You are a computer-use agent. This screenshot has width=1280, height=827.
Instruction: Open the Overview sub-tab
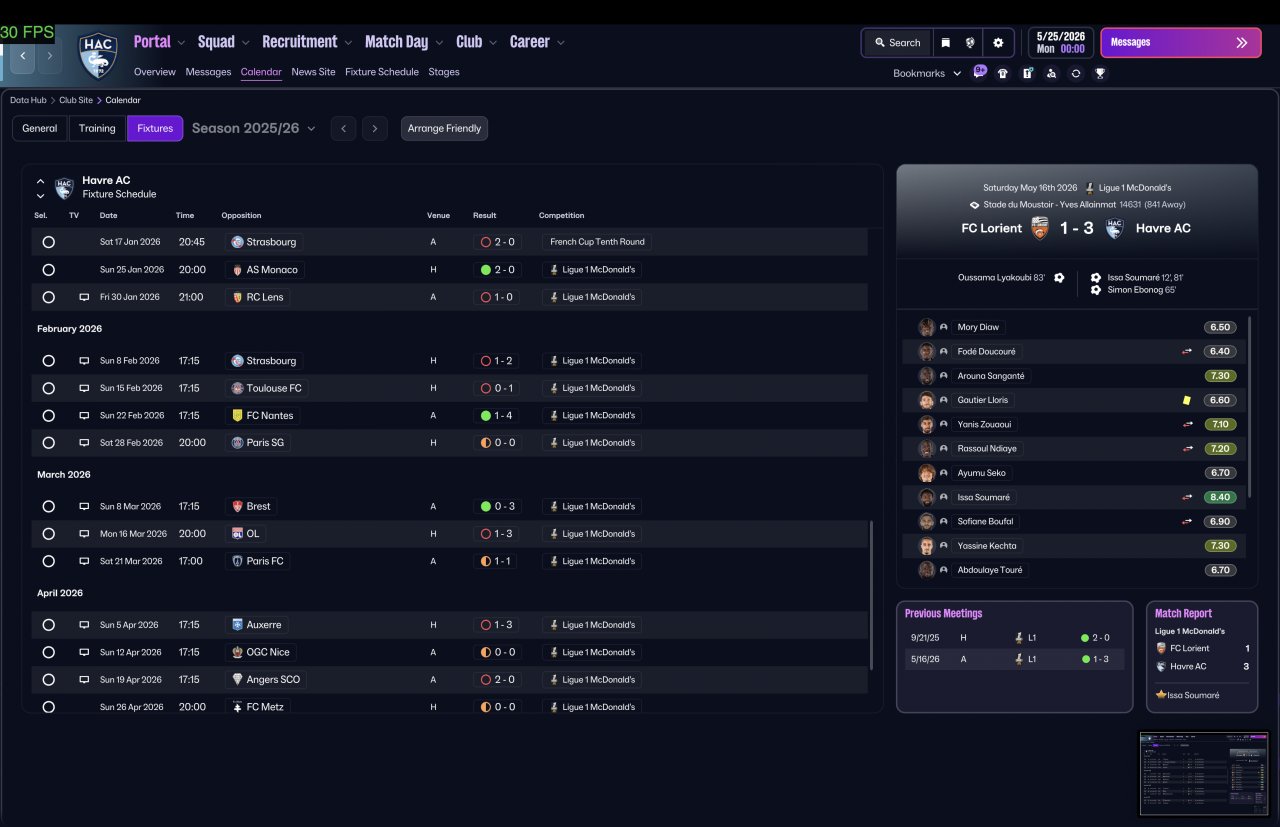tap(155, 72)
